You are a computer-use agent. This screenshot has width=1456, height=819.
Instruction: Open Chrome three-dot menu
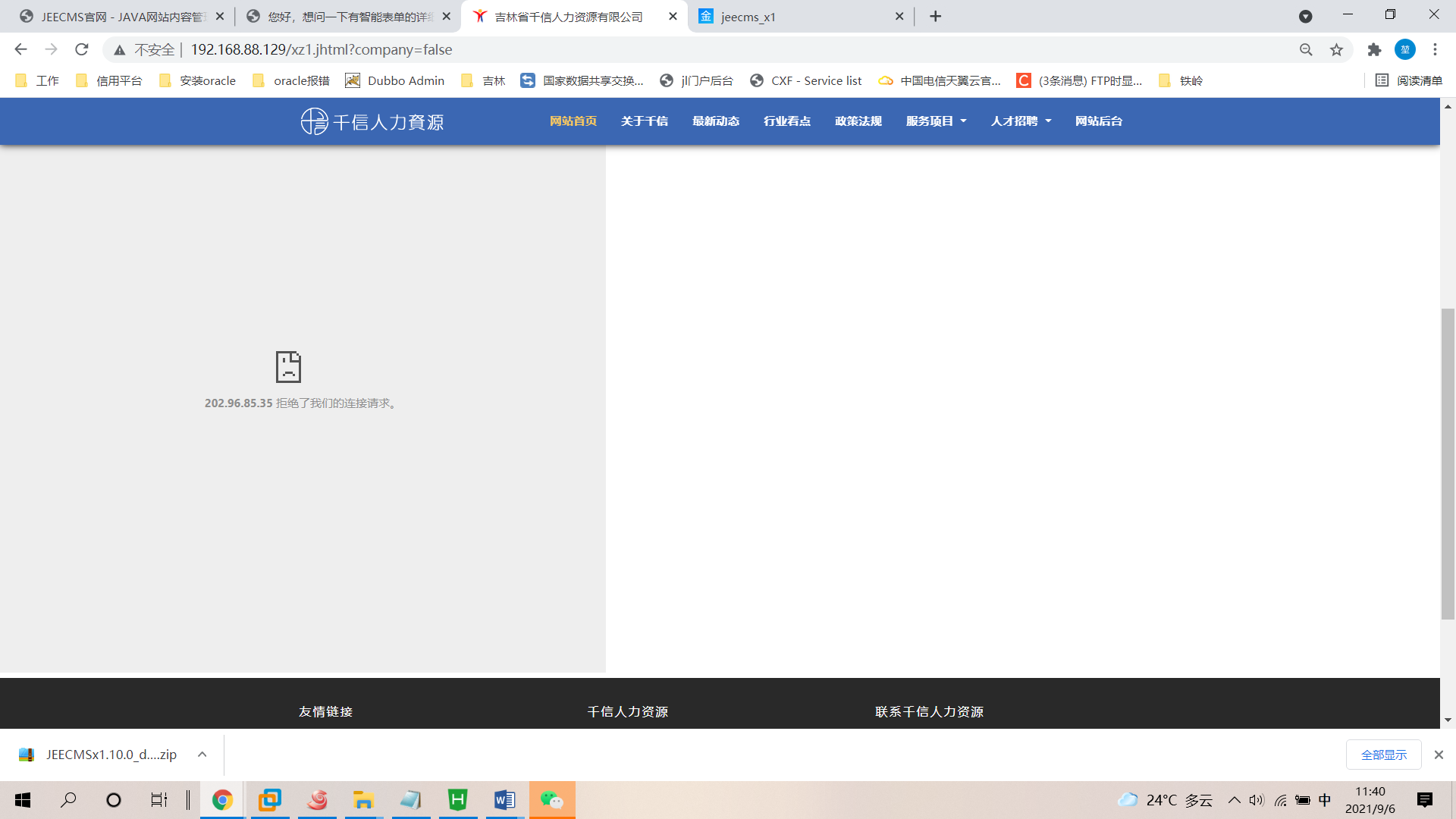pyautogui.click(x=1435, y=49)
